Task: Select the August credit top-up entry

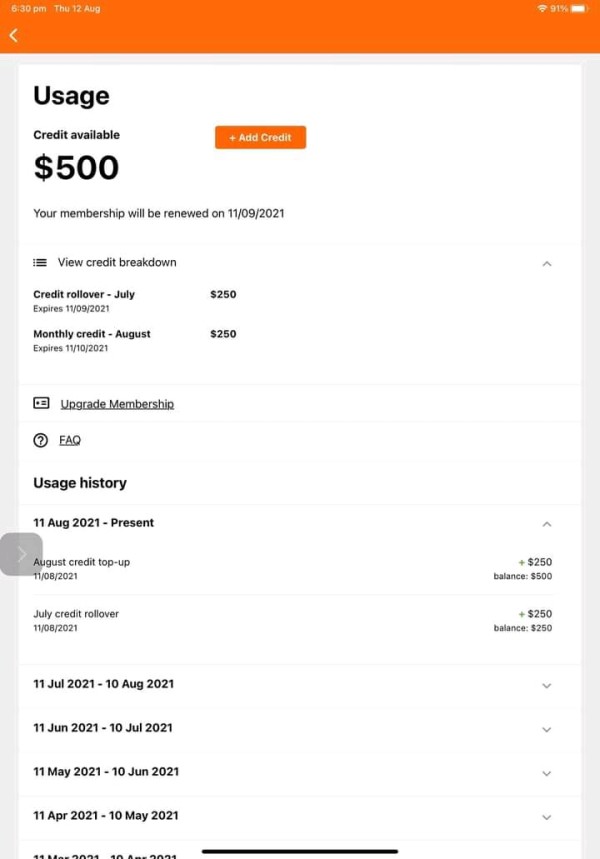Action: tap(82, 563)
